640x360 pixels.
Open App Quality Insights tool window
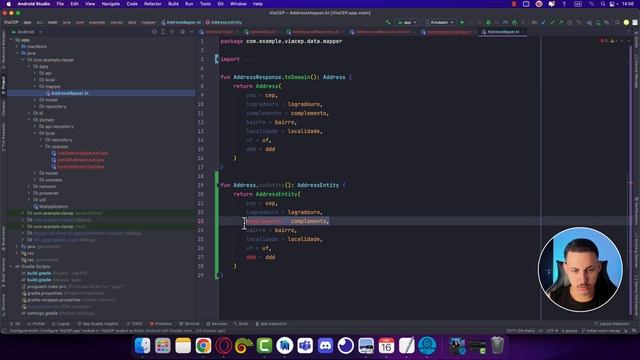[98, 324]
